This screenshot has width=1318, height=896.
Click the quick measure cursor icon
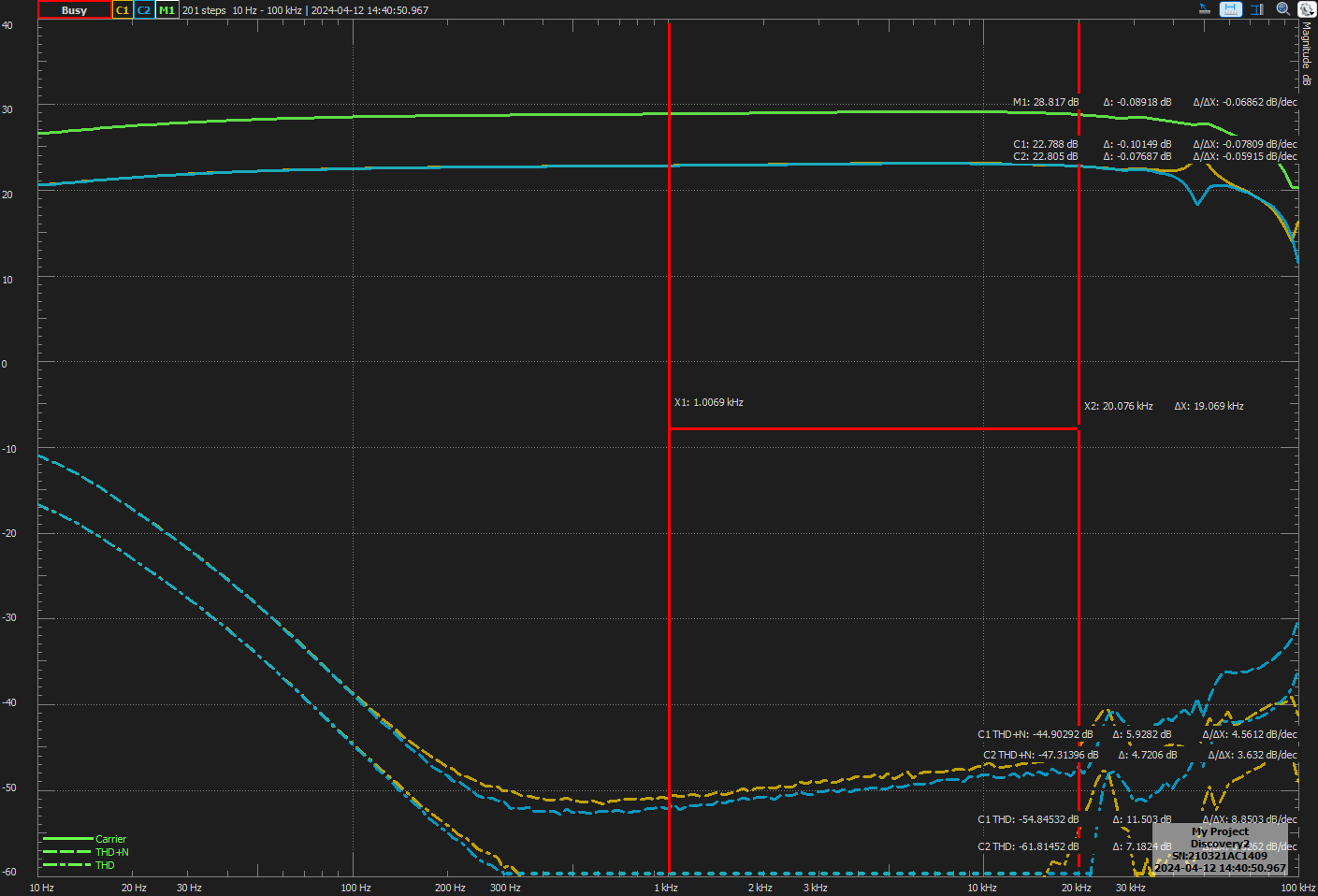click(1205, 9)
